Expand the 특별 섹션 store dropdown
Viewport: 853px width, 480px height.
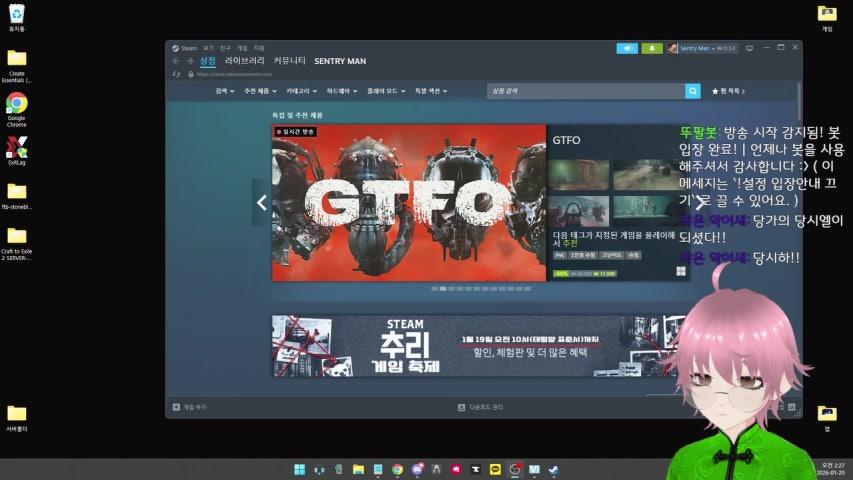coord(431,91)
